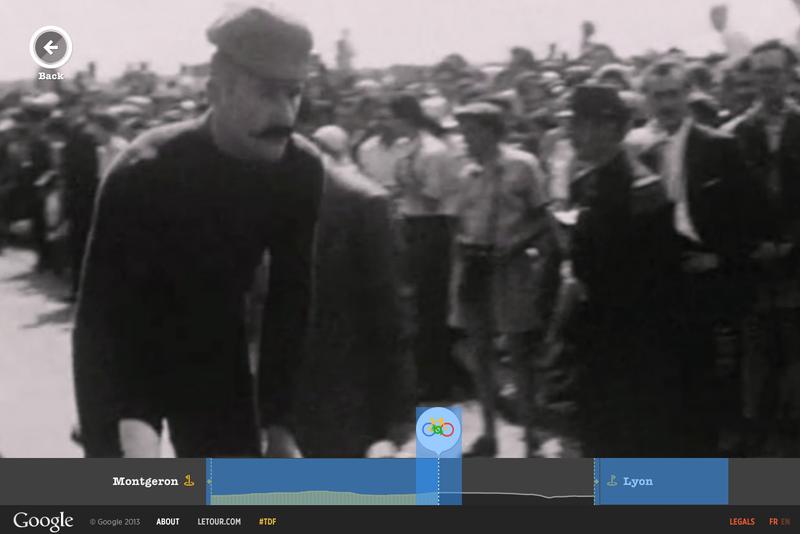The width and height of the screenshot is (800, 534).
Task: Switch language to EN
Action: click(785, 522)
